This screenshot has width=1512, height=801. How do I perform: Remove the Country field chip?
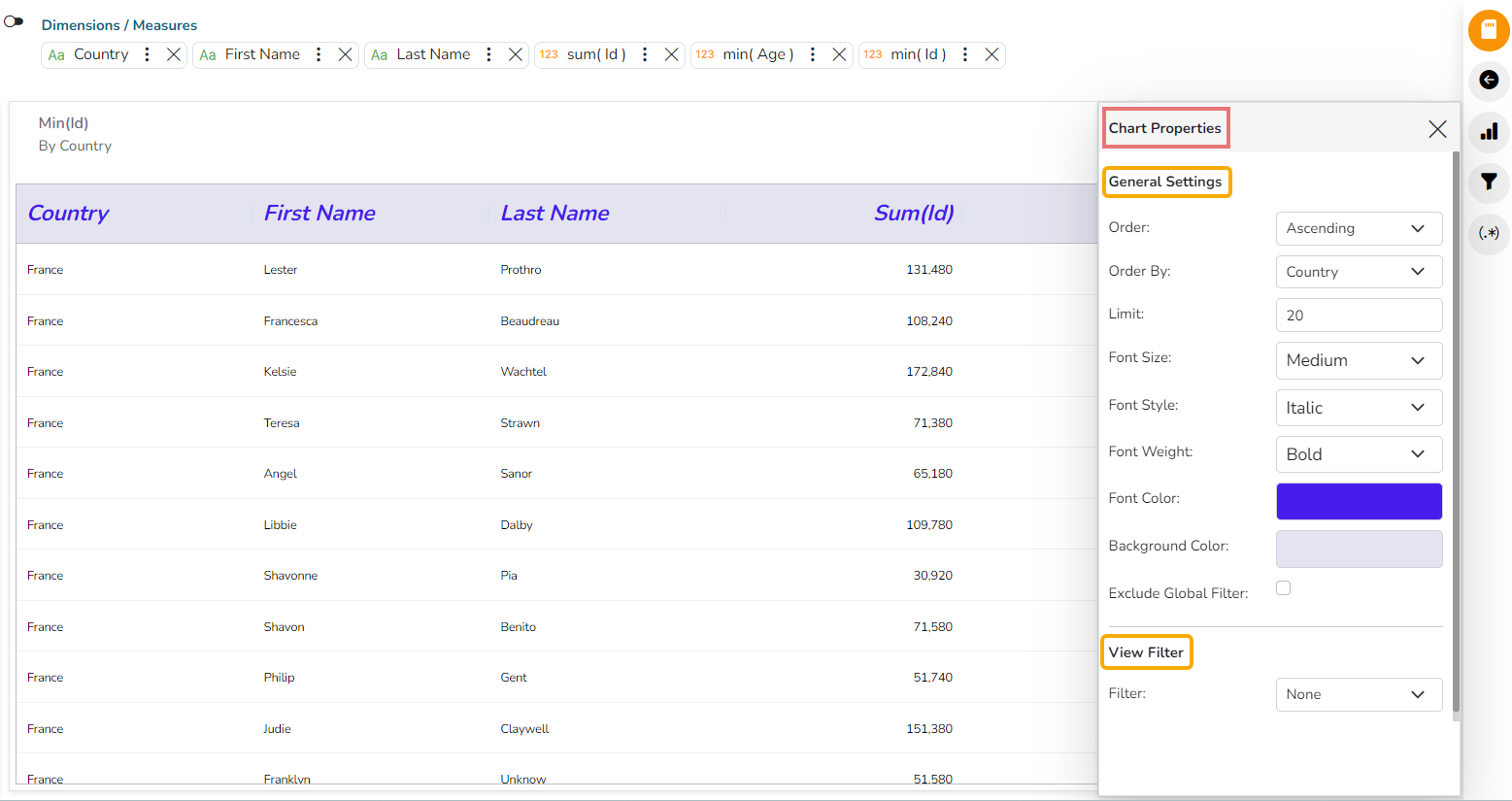174,54
